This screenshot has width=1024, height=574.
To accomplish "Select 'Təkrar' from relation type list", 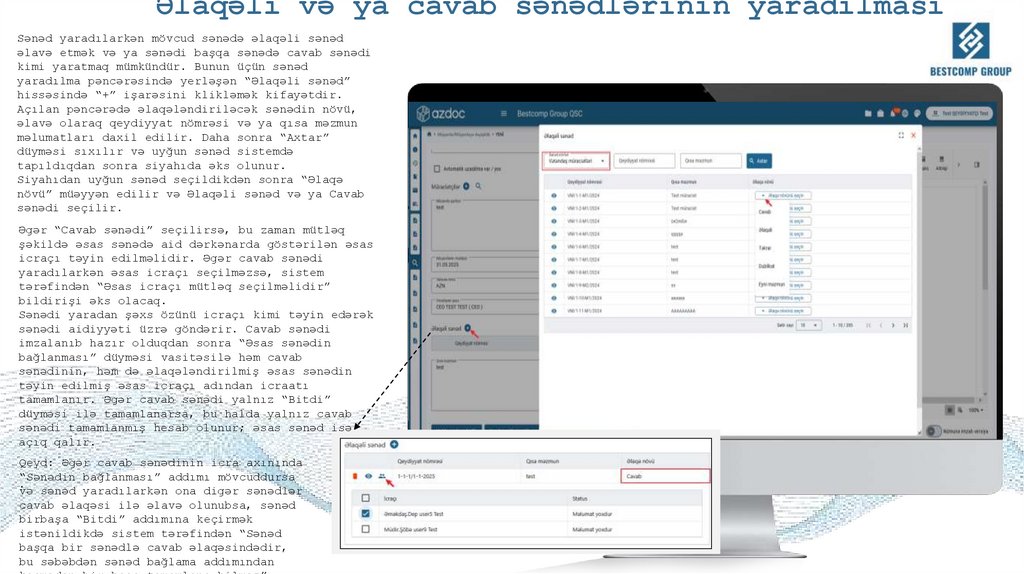I will [x=765, y=248].
